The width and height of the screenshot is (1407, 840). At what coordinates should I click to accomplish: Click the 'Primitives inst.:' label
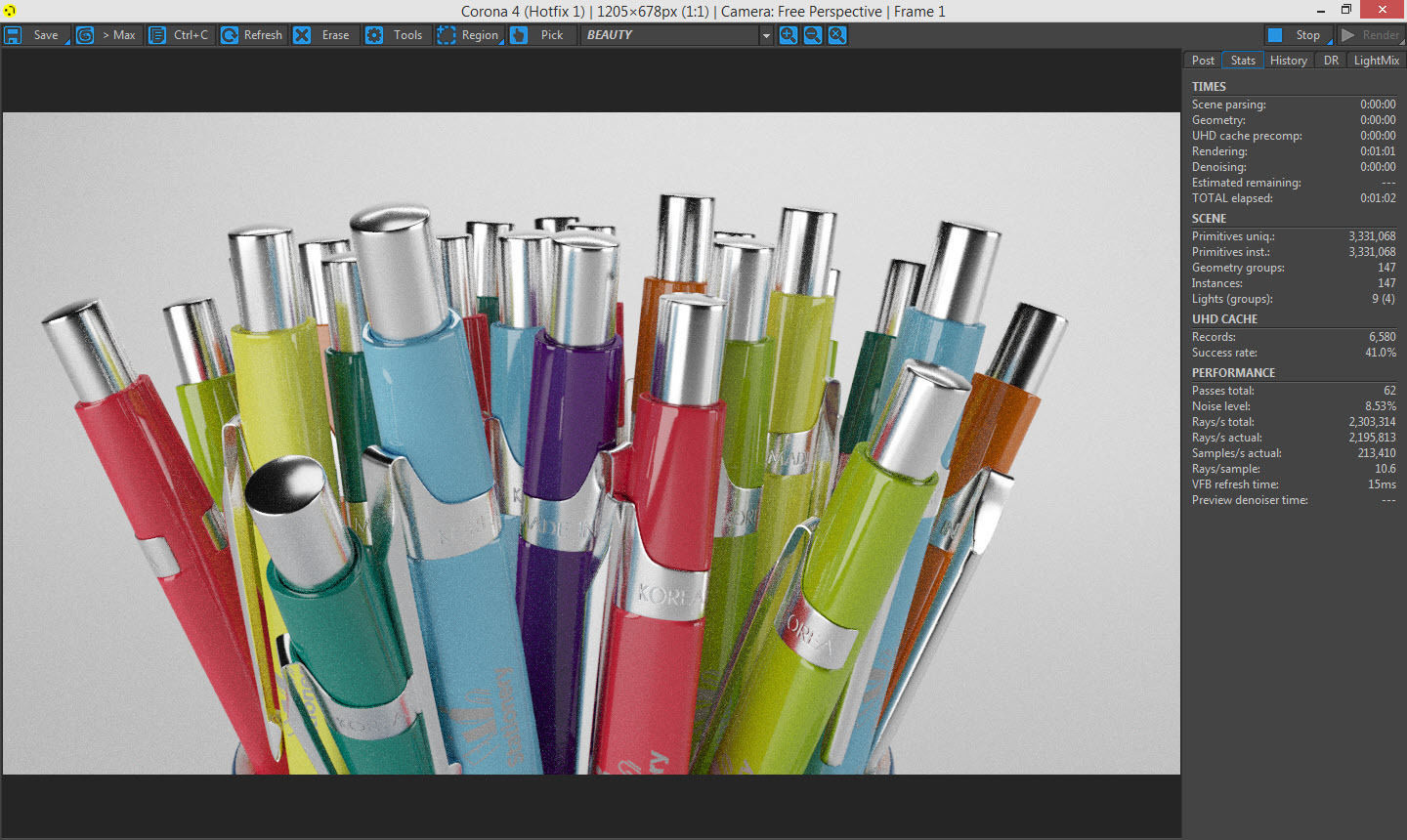tap(1231, 252)
